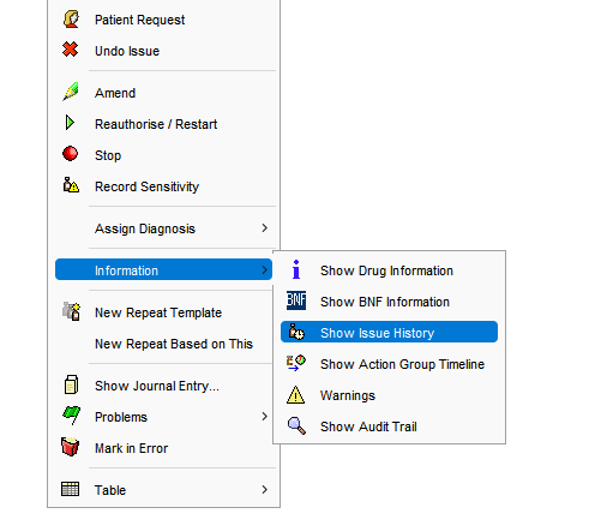Viewport: 608px width, 516px height.
Task: Expand the Table submenu chevron
Action: click(264, 490)
